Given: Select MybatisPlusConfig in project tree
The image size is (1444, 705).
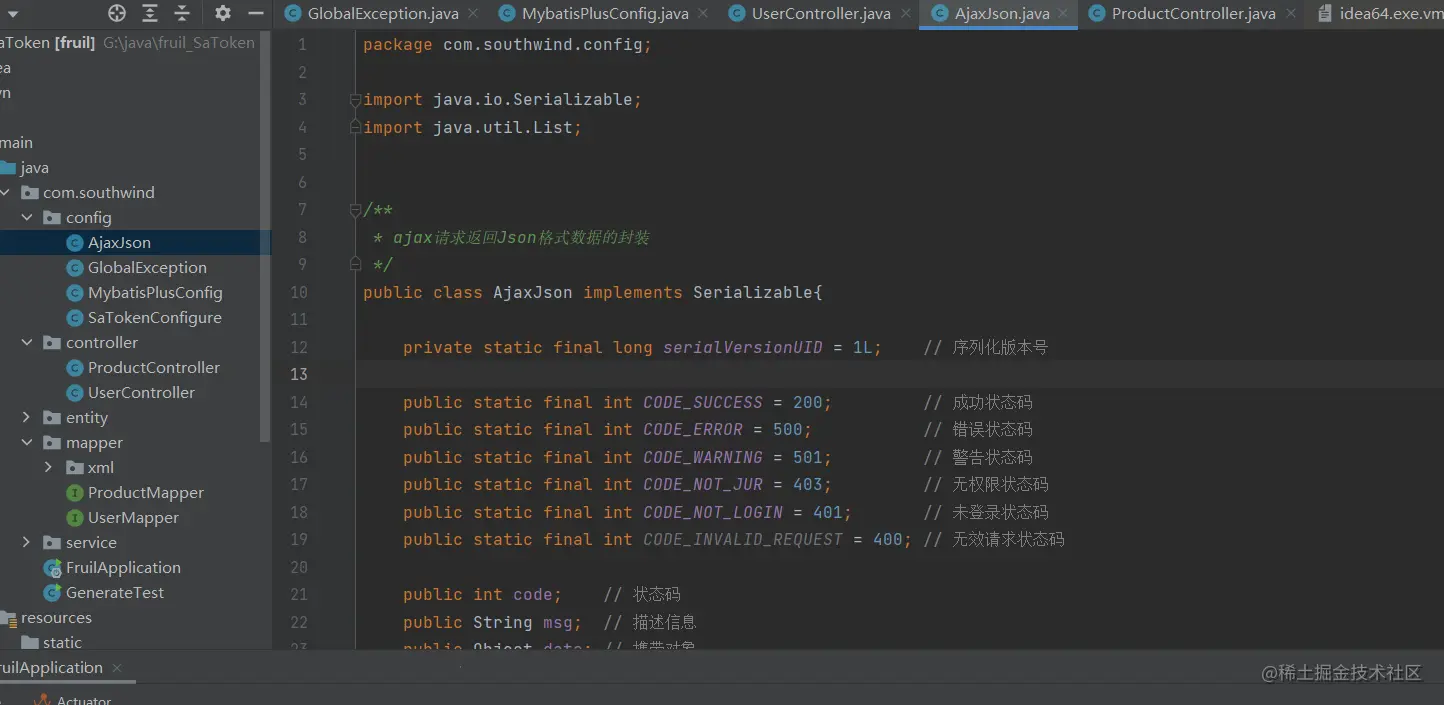Looking at the screenshot, I should [x=155, y=293].
